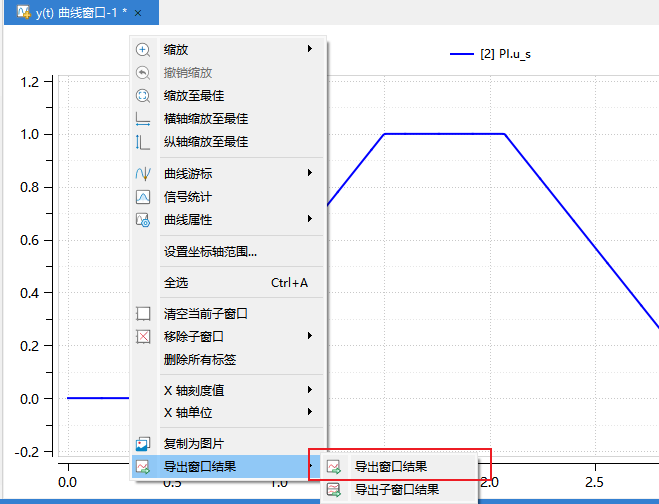Image resolution: width=659 pixels, height=504 pixels.
Task: Select 横轴缩放至最佳 menu entry
Action: pos(229,119)
